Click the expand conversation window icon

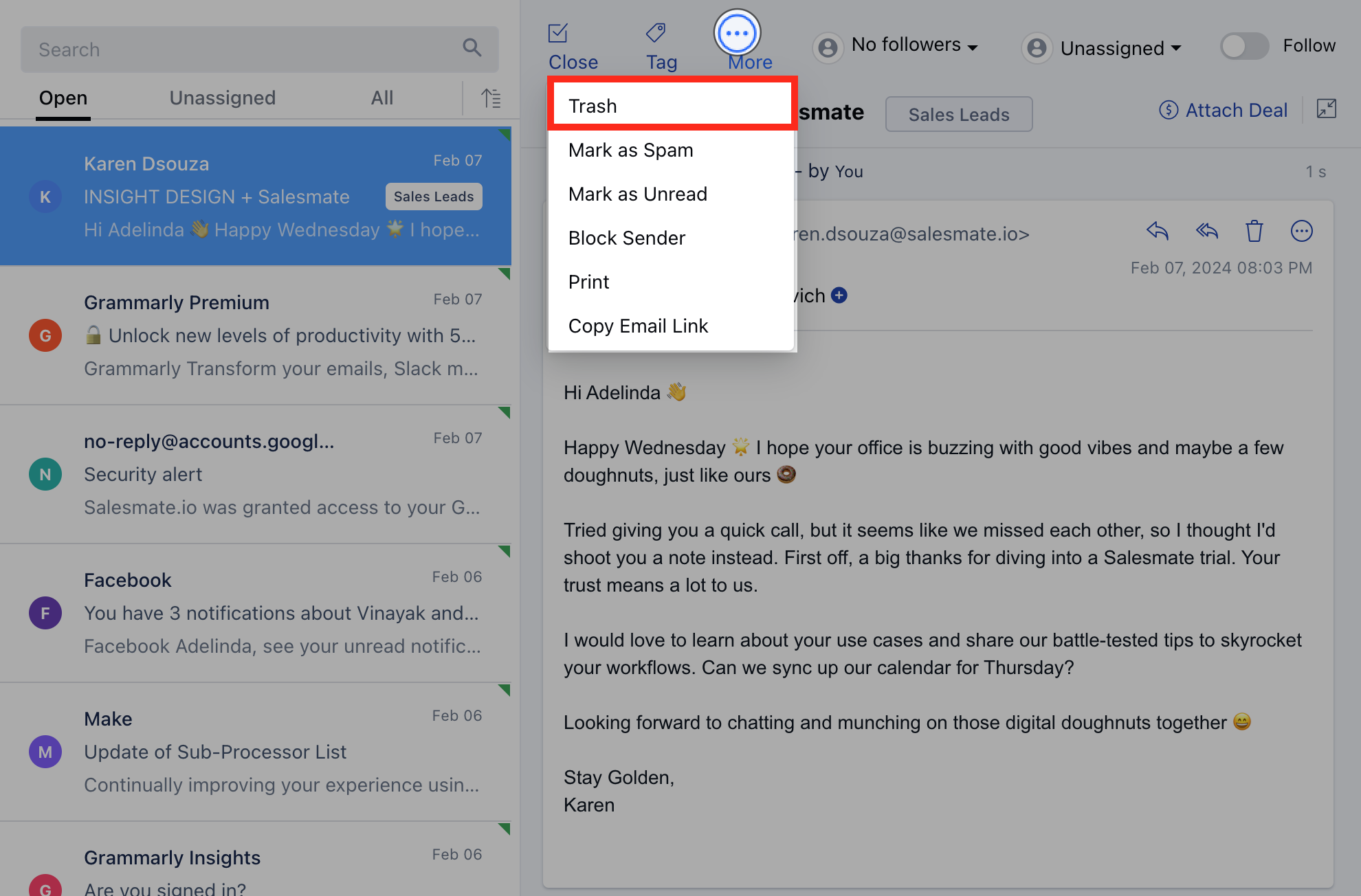coord(1326,109)
